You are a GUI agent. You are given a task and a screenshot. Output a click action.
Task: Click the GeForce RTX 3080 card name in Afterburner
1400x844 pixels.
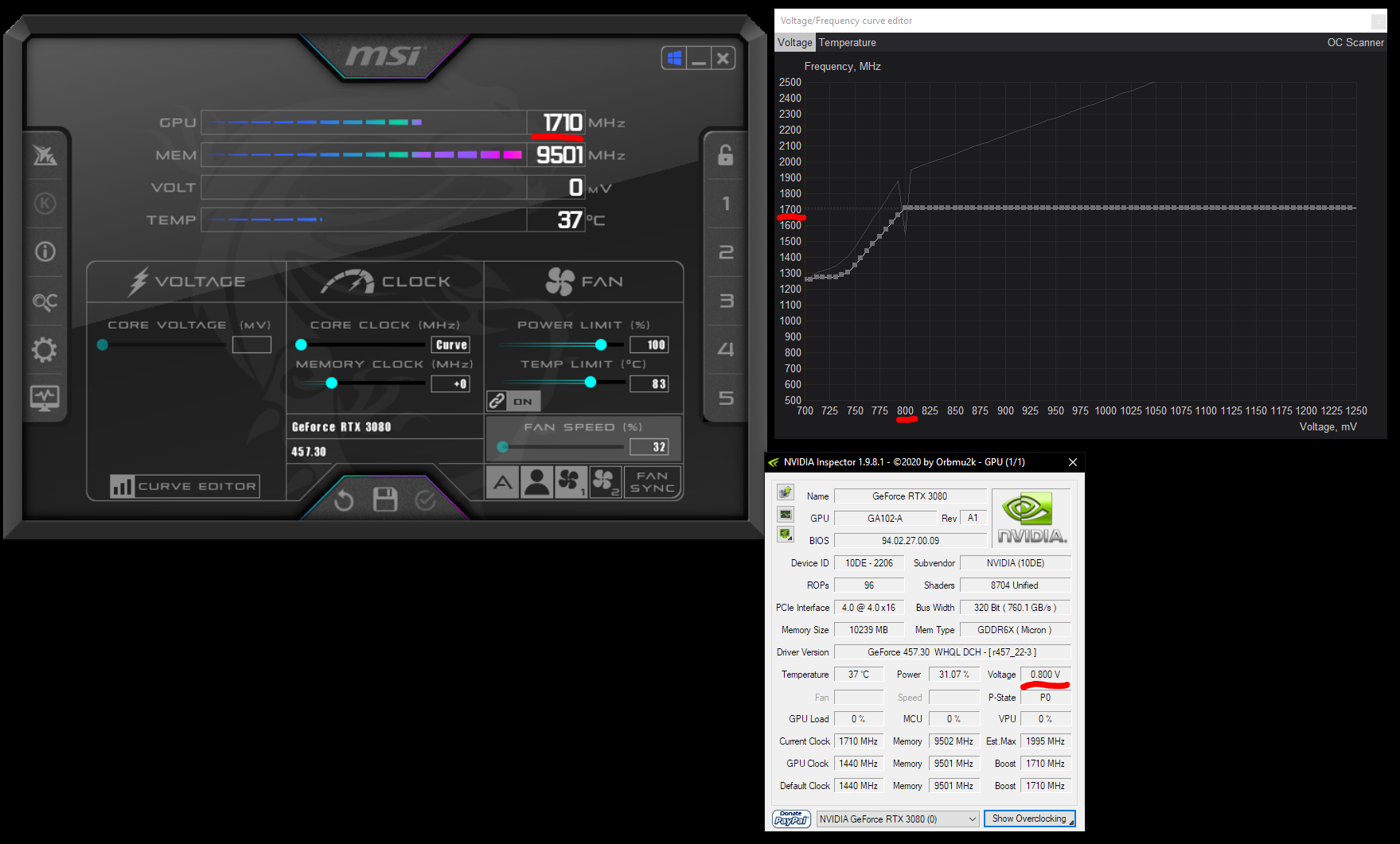[341, 427]
